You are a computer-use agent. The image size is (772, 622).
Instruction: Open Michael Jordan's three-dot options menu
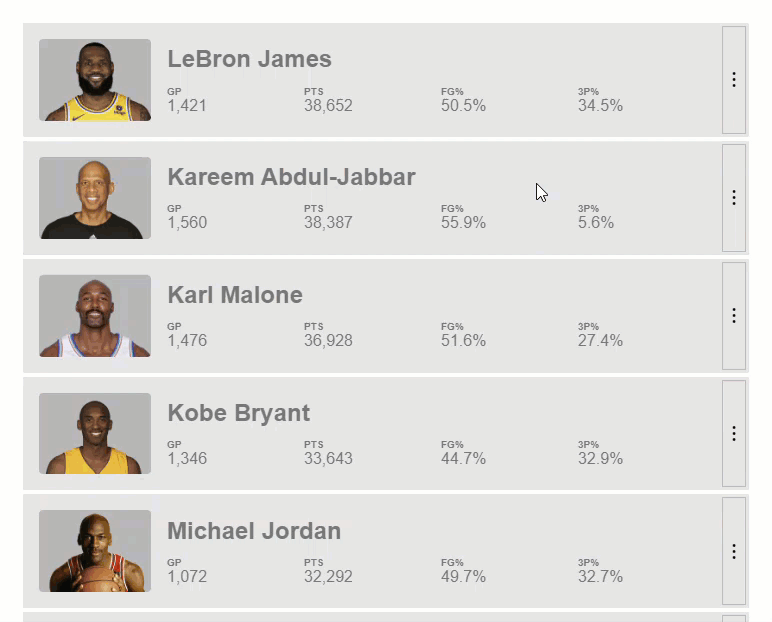(734, 551)
